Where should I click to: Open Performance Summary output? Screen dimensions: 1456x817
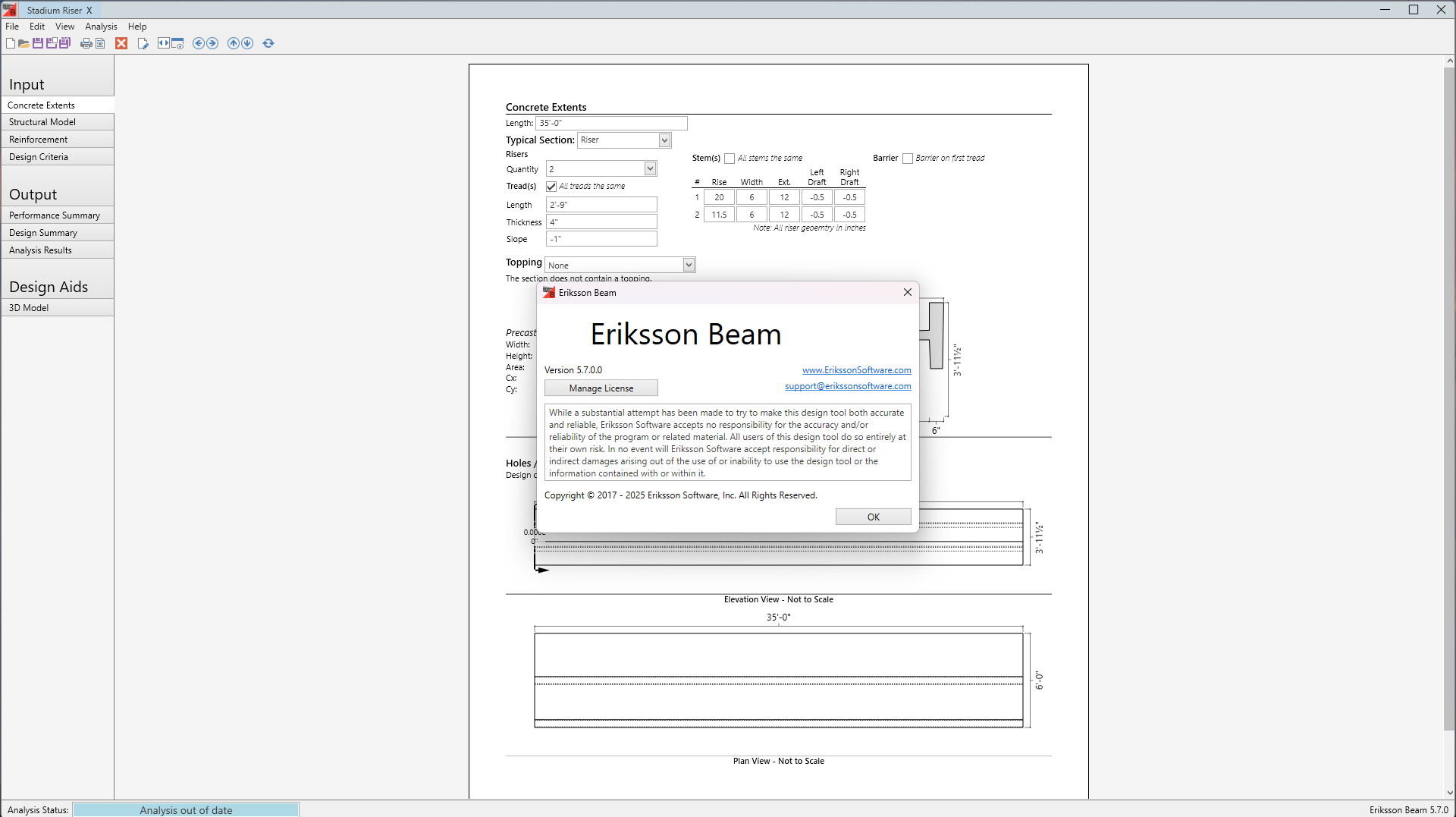coord(58,215)
